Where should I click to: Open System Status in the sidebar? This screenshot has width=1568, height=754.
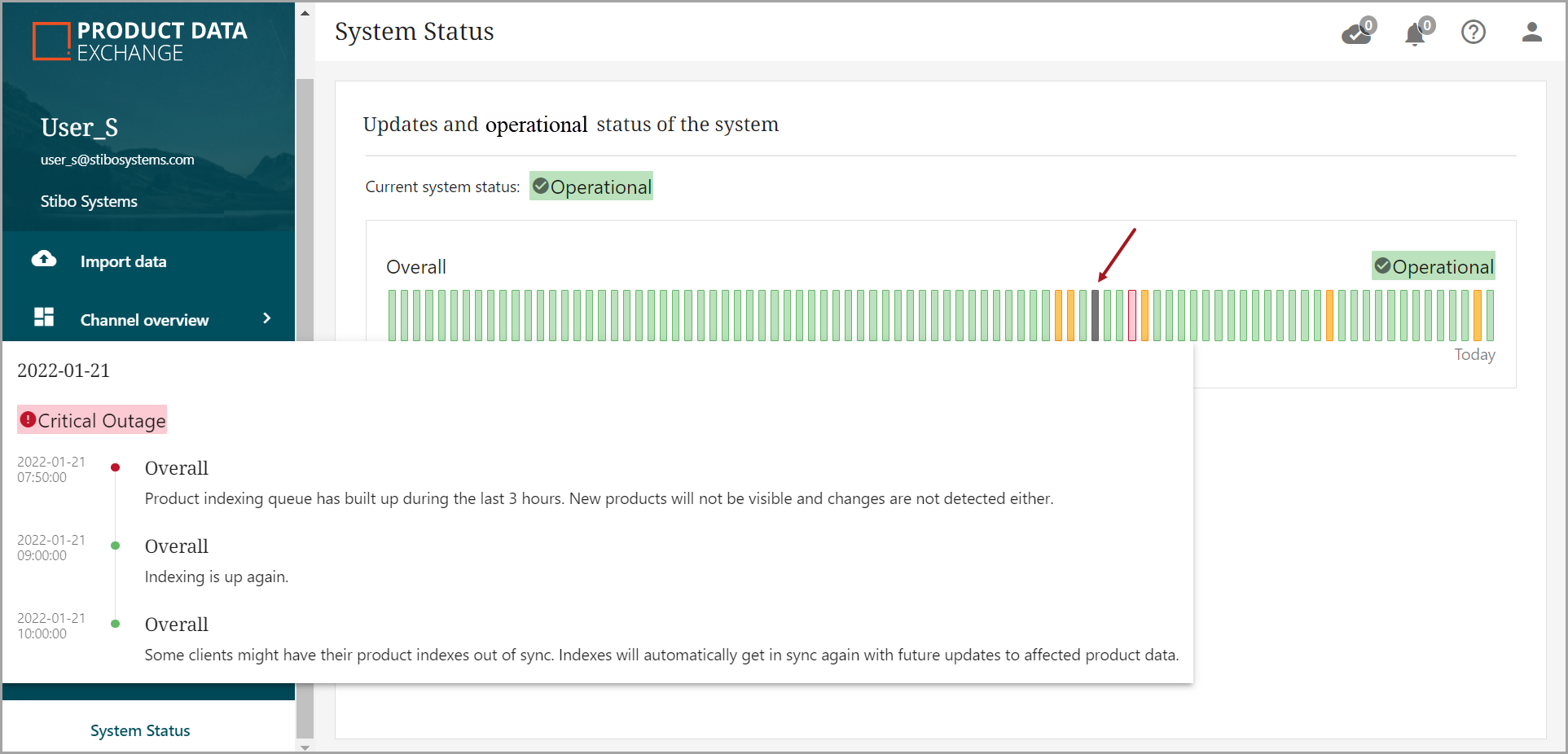click(140, 730)
